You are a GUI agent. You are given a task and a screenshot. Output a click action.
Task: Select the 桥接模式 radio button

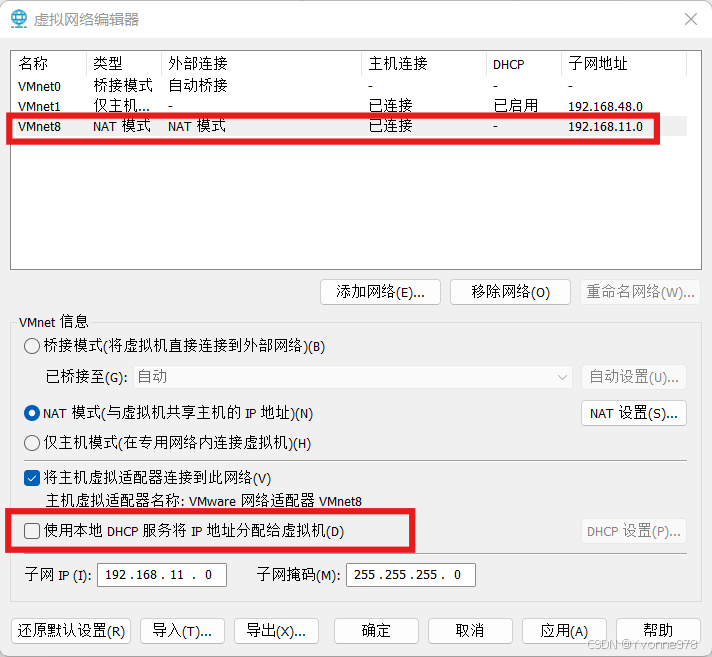(x=32, y=346)
